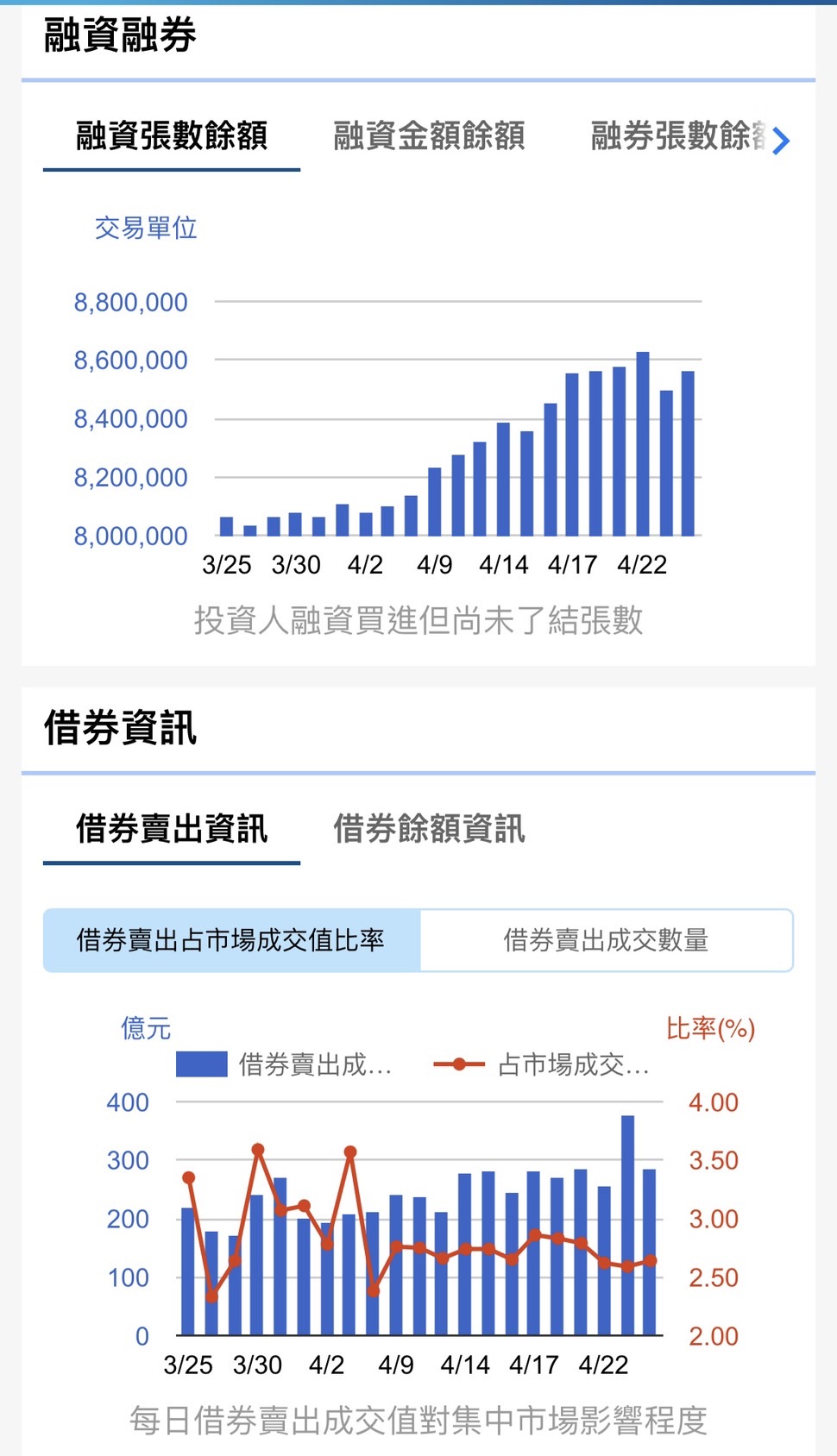This screenshot has width=837, height=1456.
Task: Click the blue 借券賣出成 legend swatch
Action: tap(201, 1064)
